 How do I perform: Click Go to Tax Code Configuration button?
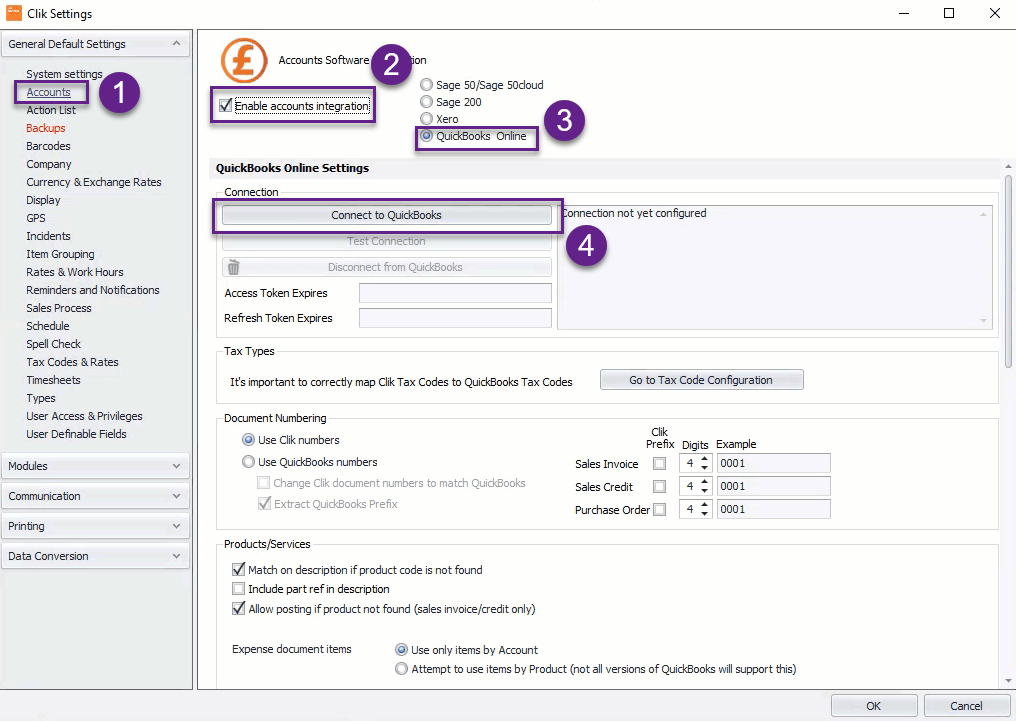click(x=701, y=380)
